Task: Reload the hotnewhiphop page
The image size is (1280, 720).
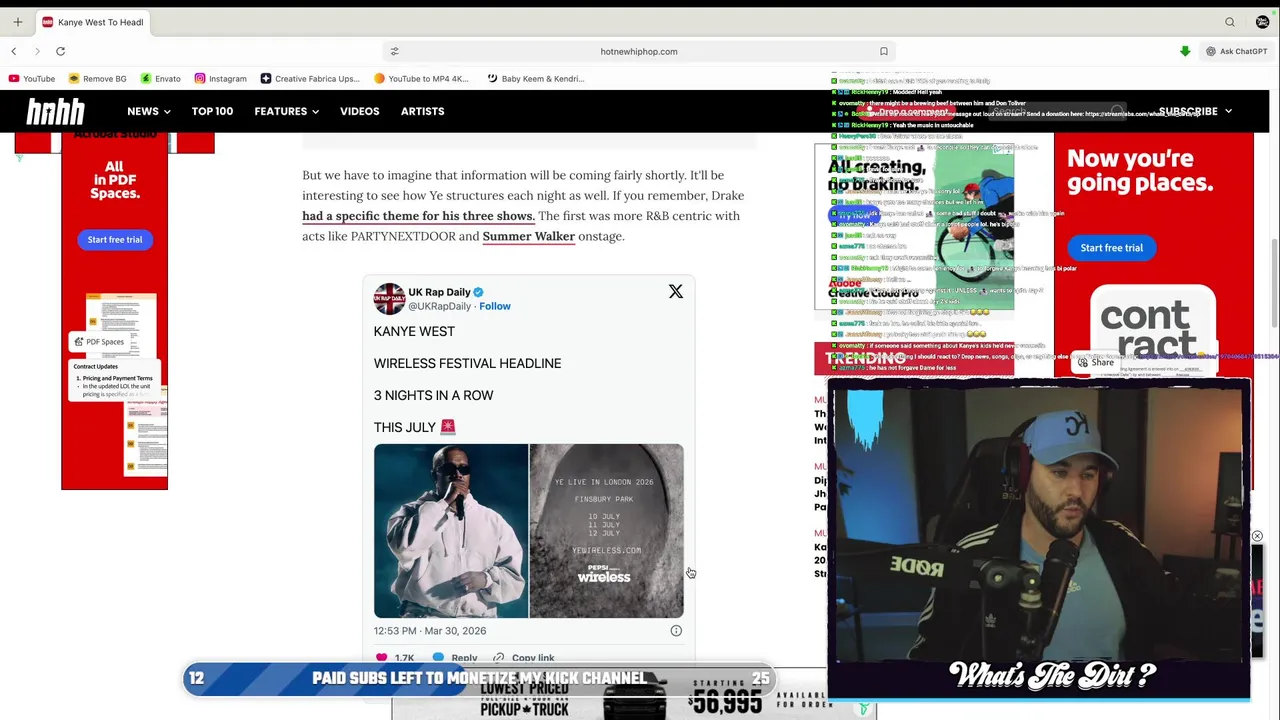Action: point(61,51)
